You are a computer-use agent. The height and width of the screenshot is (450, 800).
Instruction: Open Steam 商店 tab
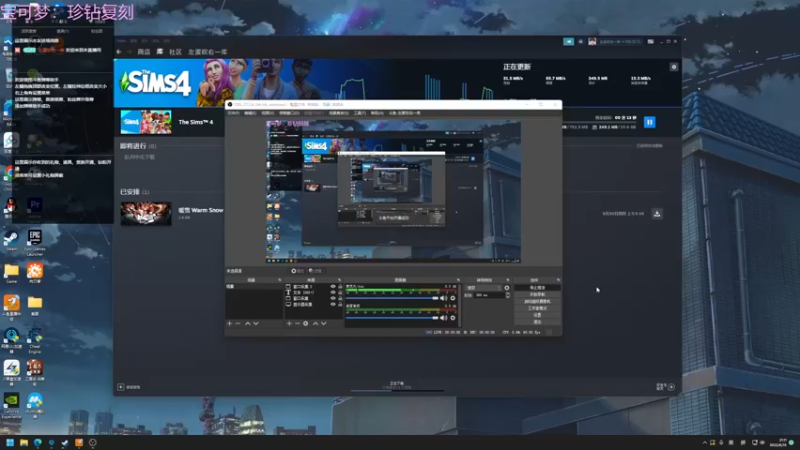coord(144,52)
